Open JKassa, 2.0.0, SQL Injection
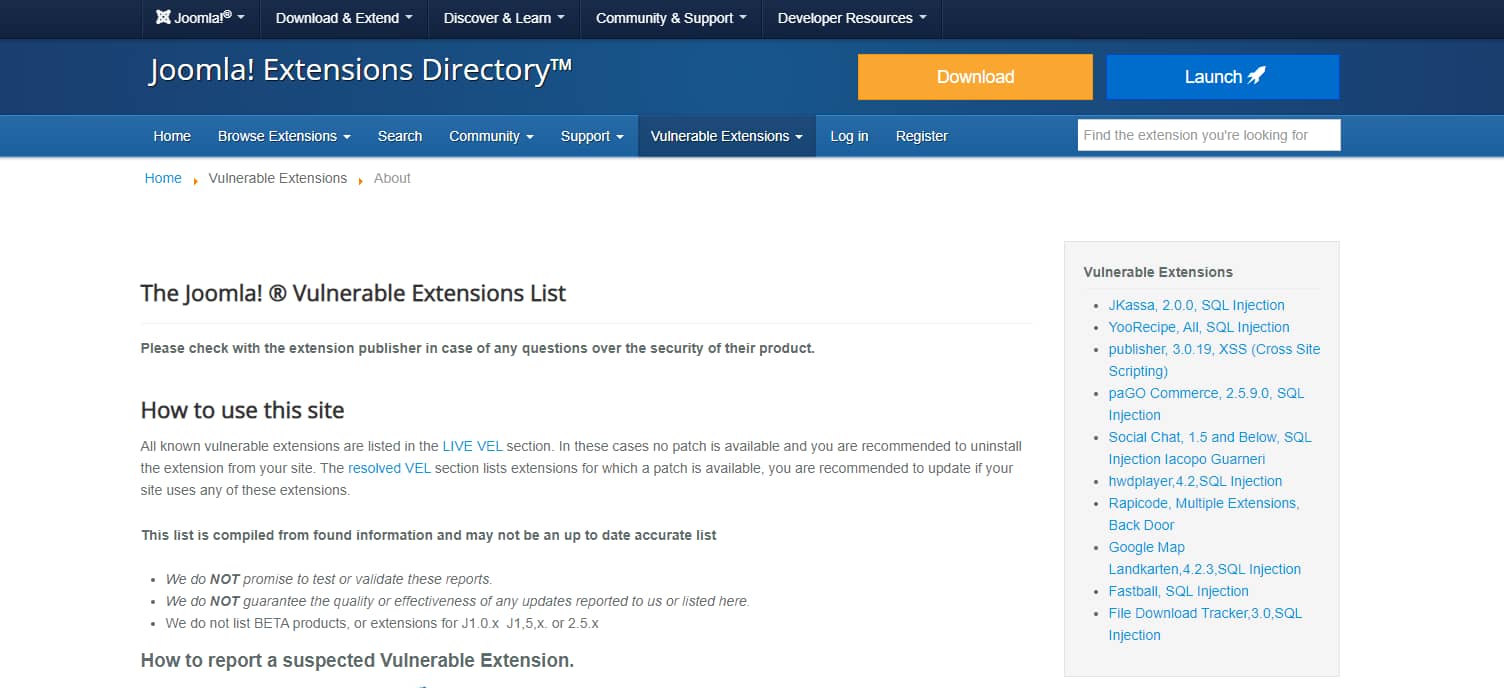 pyautogui.click(x=1196, y=305)
